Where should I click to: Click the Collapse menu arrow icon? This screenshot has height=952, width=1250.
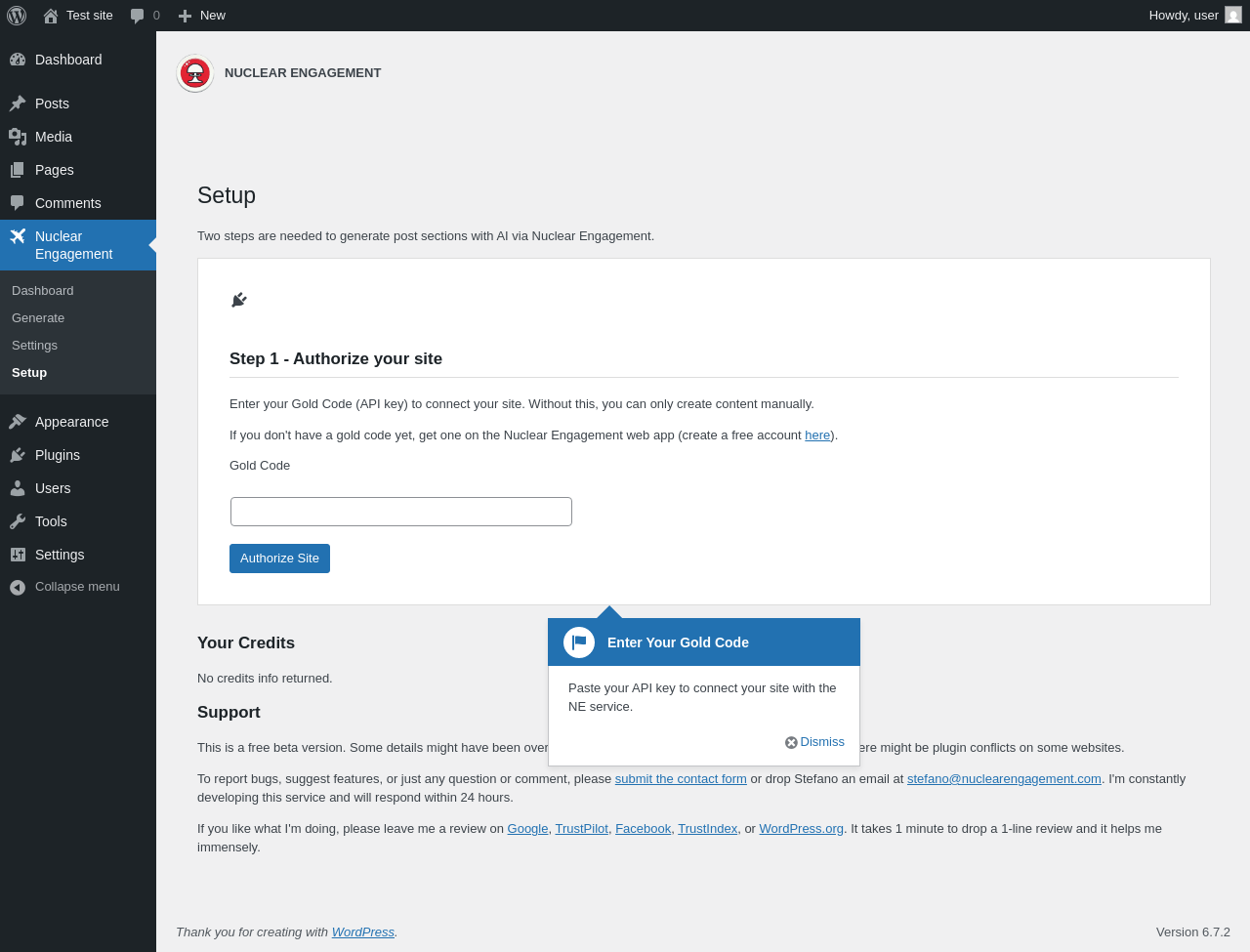pyautogui.click(x=18, y=587)
